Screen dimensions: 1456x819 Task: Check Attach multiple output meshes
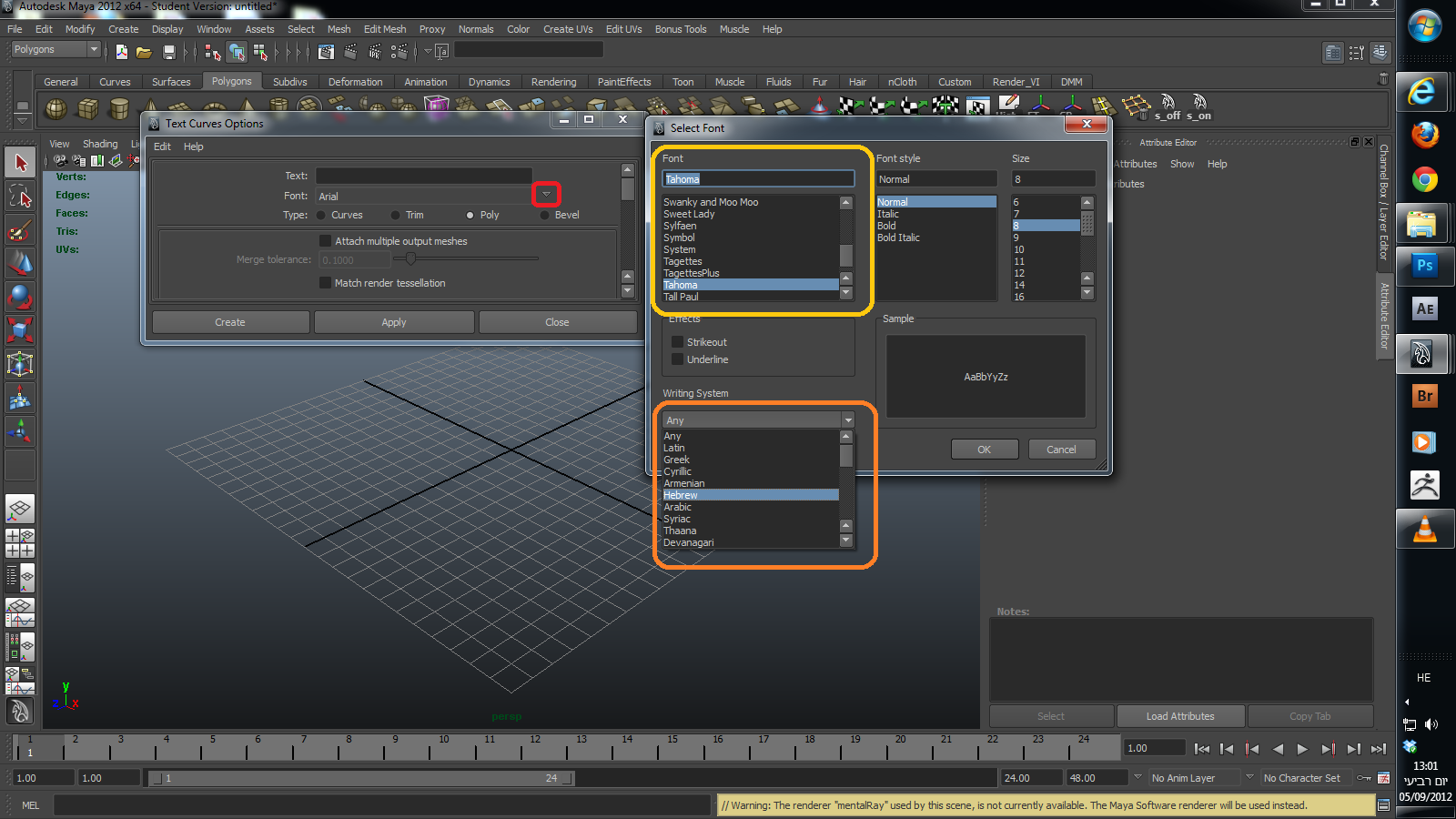tap(326, 241)
